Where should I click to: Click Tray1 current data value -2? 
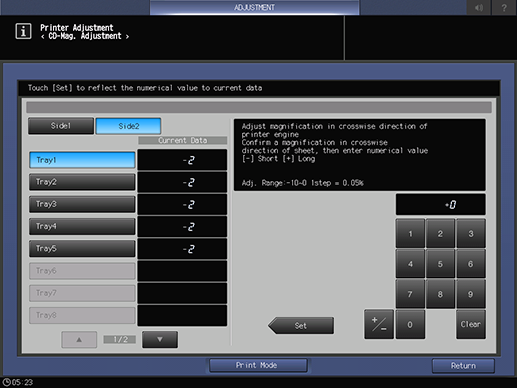pos(182,160)
